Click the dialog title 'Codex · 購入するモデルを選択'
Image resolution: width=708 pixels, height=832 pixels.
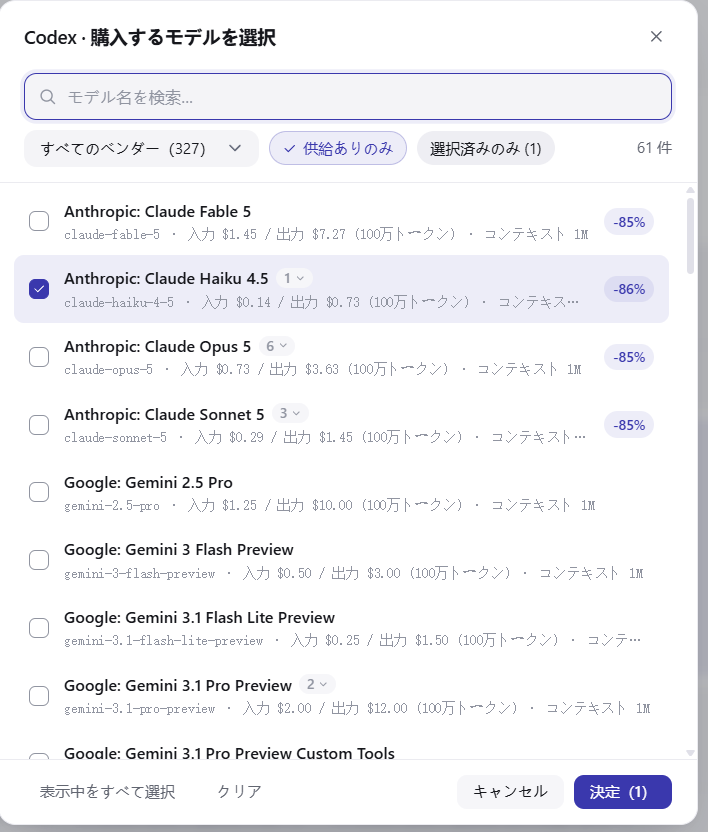150,38
